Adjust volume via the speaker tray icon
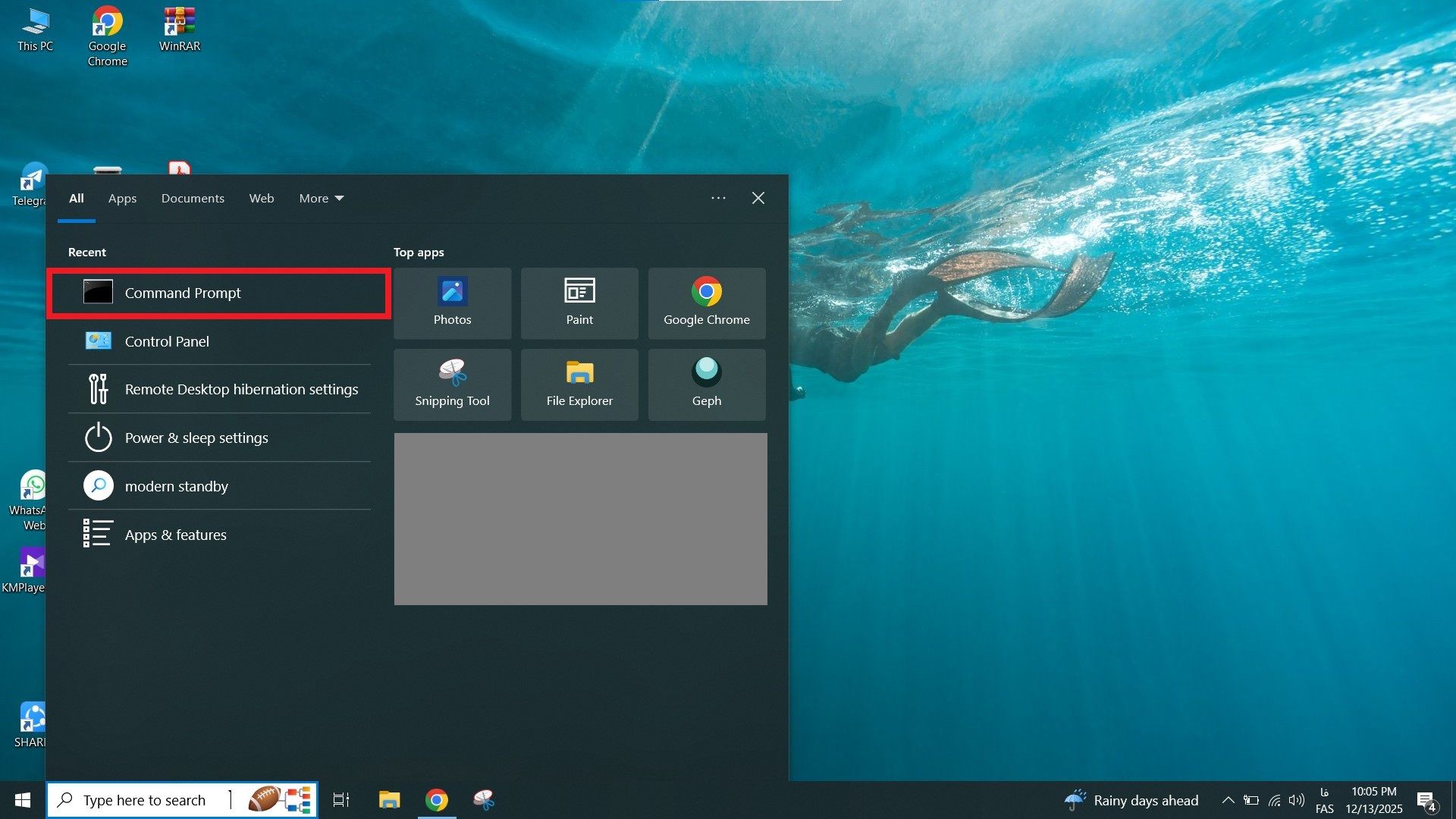The image size is (1456, 819). click(x=1295, y=799)
